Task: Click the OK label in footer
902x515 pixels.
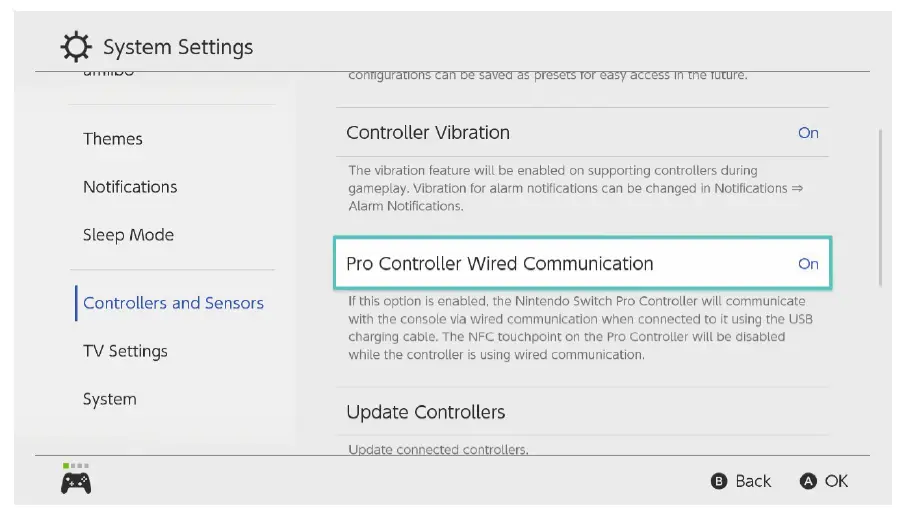Action: tap(836, 481)
